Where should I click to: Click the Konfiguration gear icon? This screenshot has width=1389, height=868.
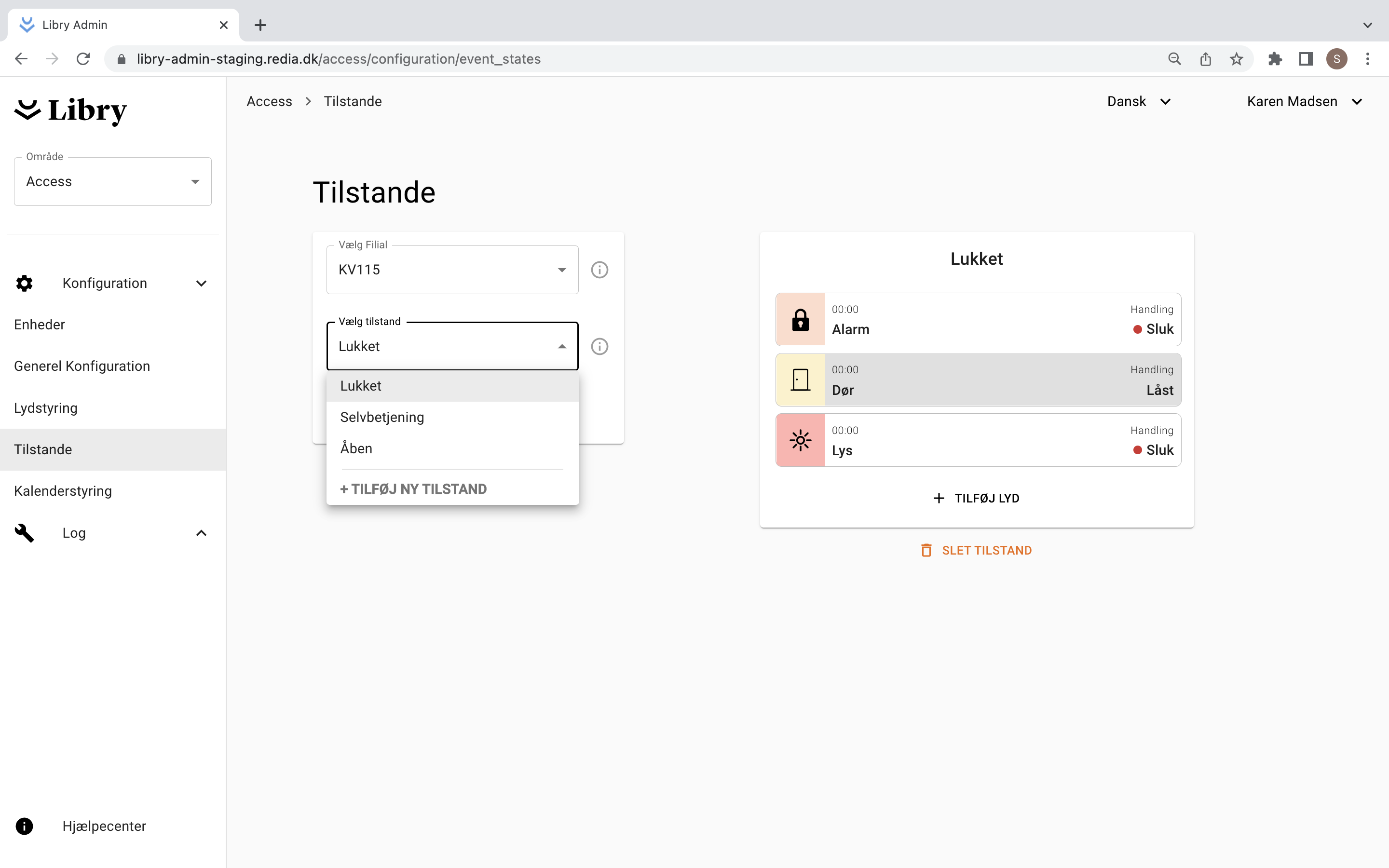pos(24,283)
